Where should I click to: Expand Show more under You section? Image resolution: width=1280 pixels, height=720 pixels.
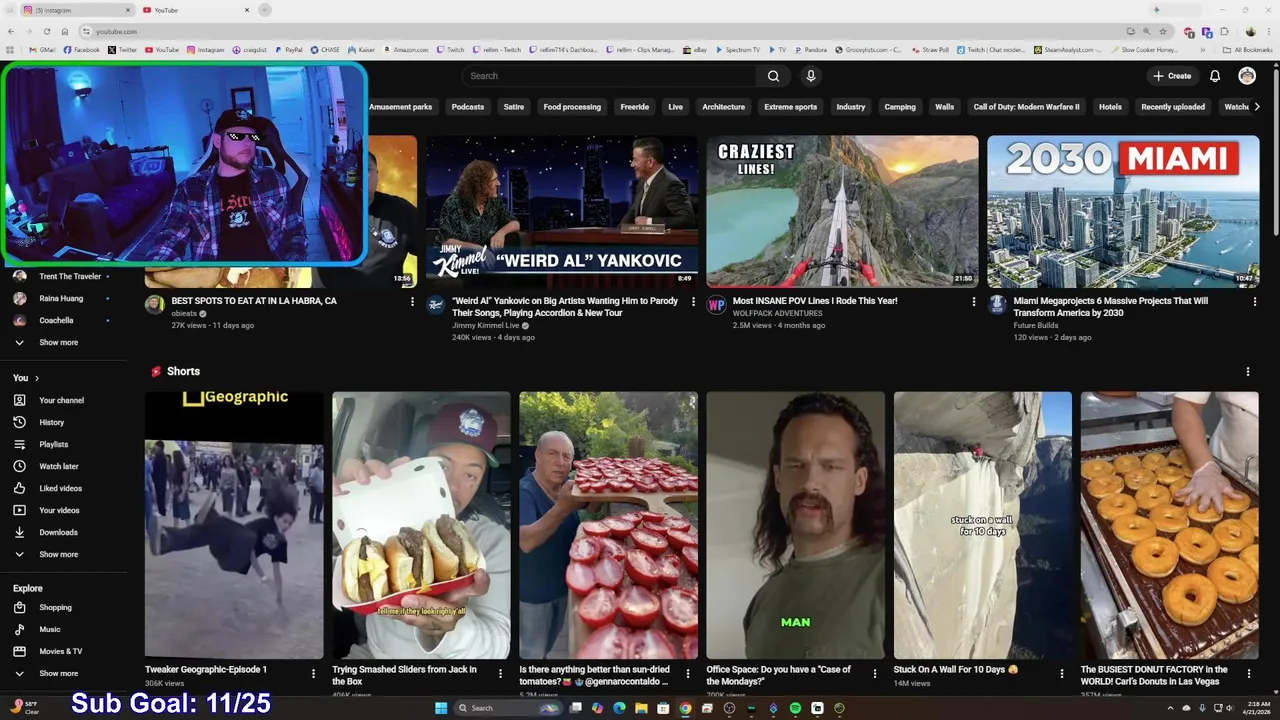(58, 554)
